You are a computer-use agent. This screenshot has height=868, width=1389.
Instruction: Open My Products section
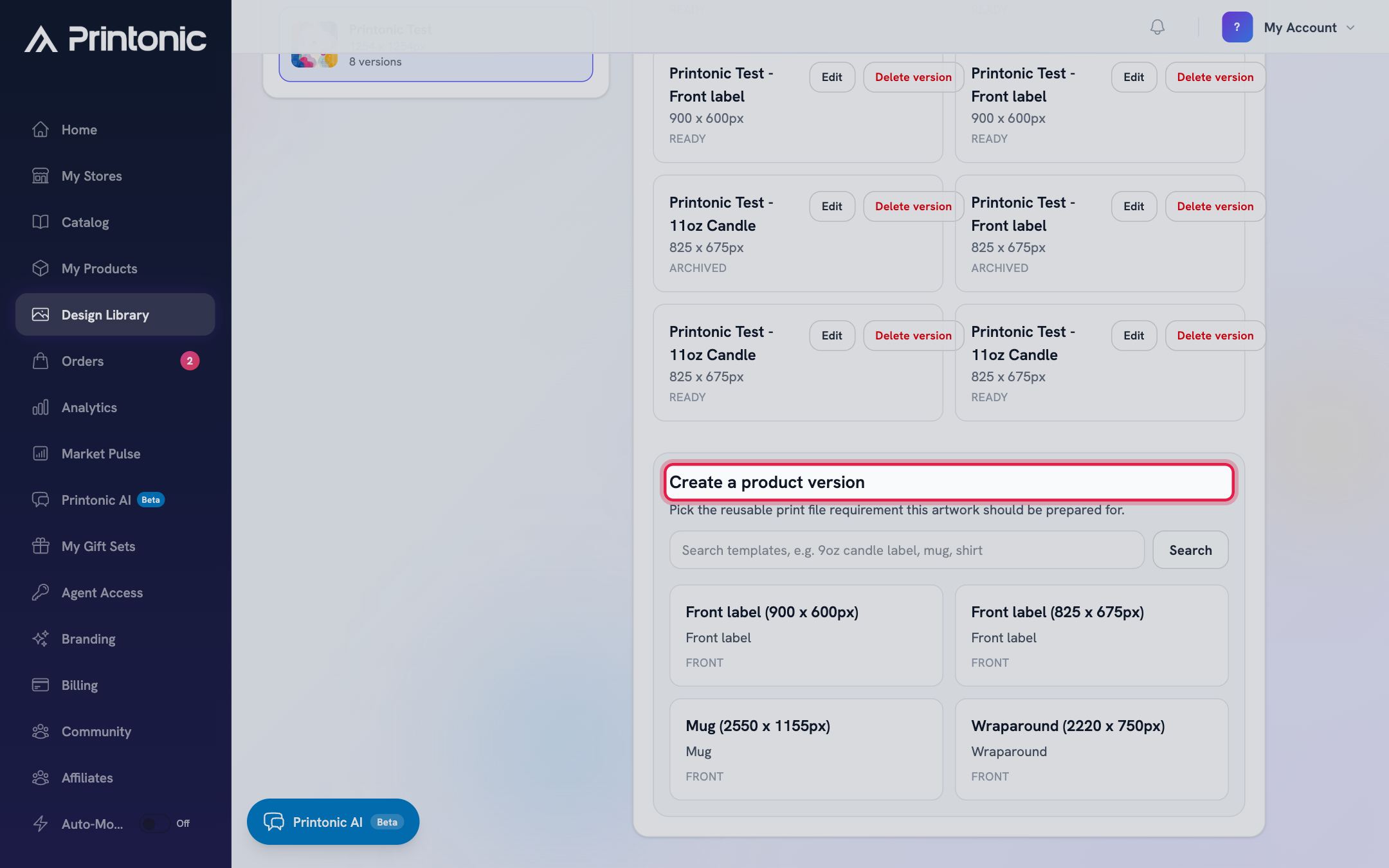pos(115,268)
